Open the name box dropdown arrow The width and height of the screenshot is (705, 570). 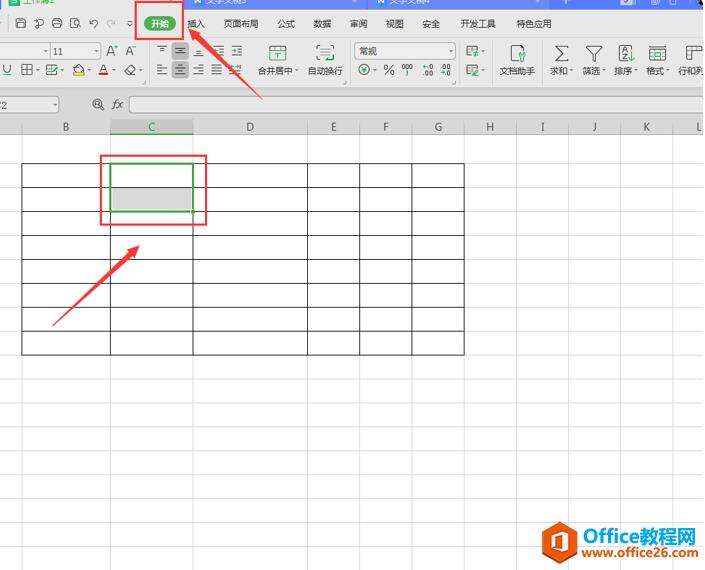[x=54, y=105]
